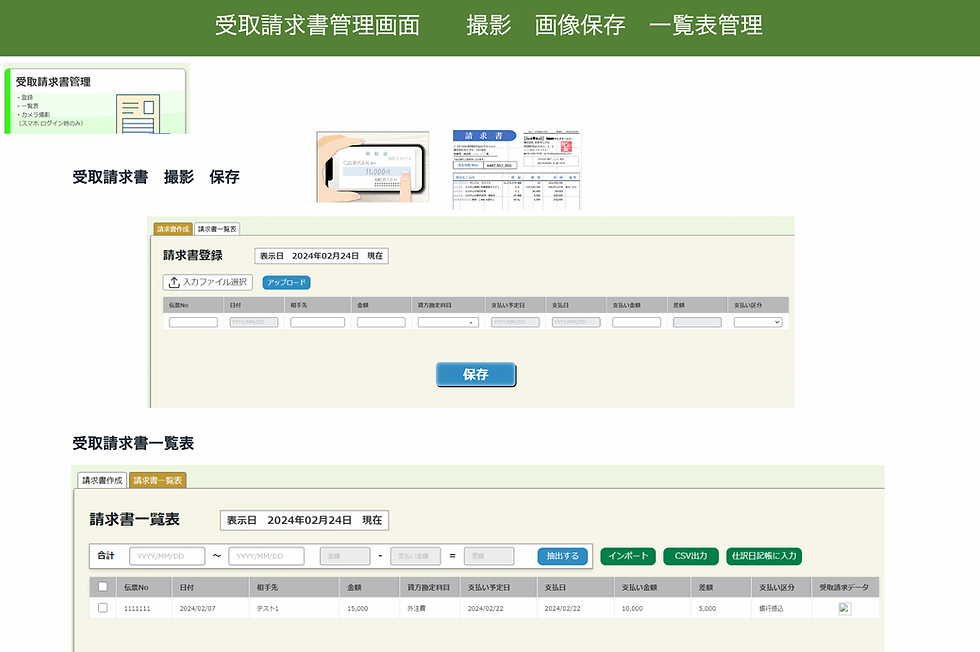This screenshot has width=980, height=652.
Task: Click the large 保存 button
Action: 476,374
